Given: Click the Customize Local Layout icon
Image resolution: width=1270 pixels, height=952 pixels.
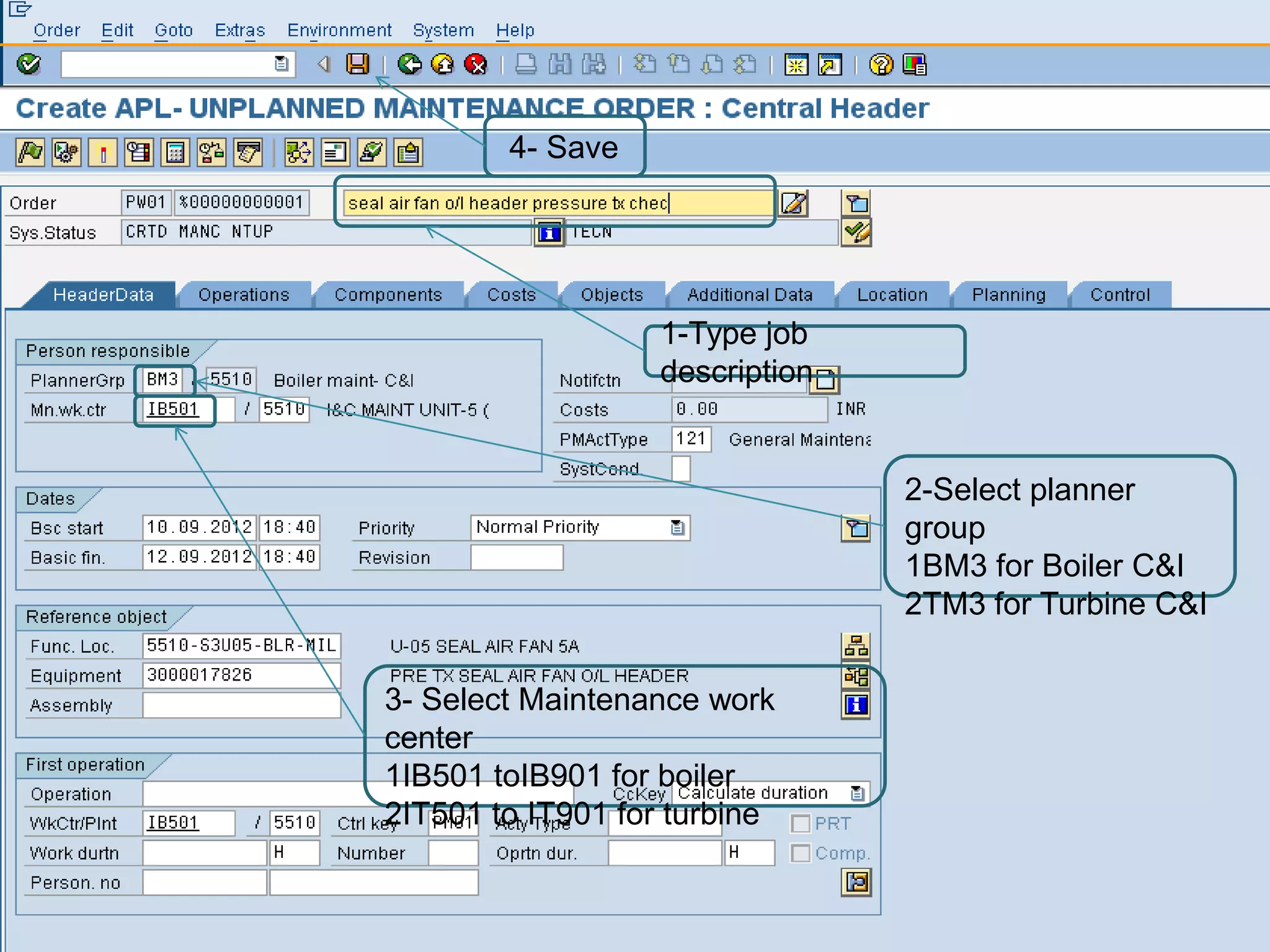Looking at the screenshot, I should (915, 64).
